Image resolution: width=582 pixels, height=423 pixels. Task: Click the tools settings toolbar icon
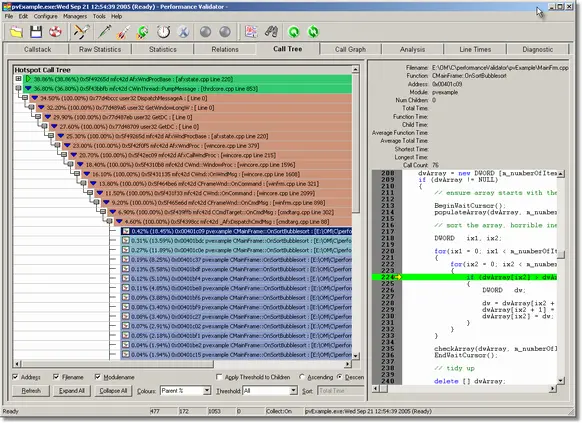coord(81,32)
